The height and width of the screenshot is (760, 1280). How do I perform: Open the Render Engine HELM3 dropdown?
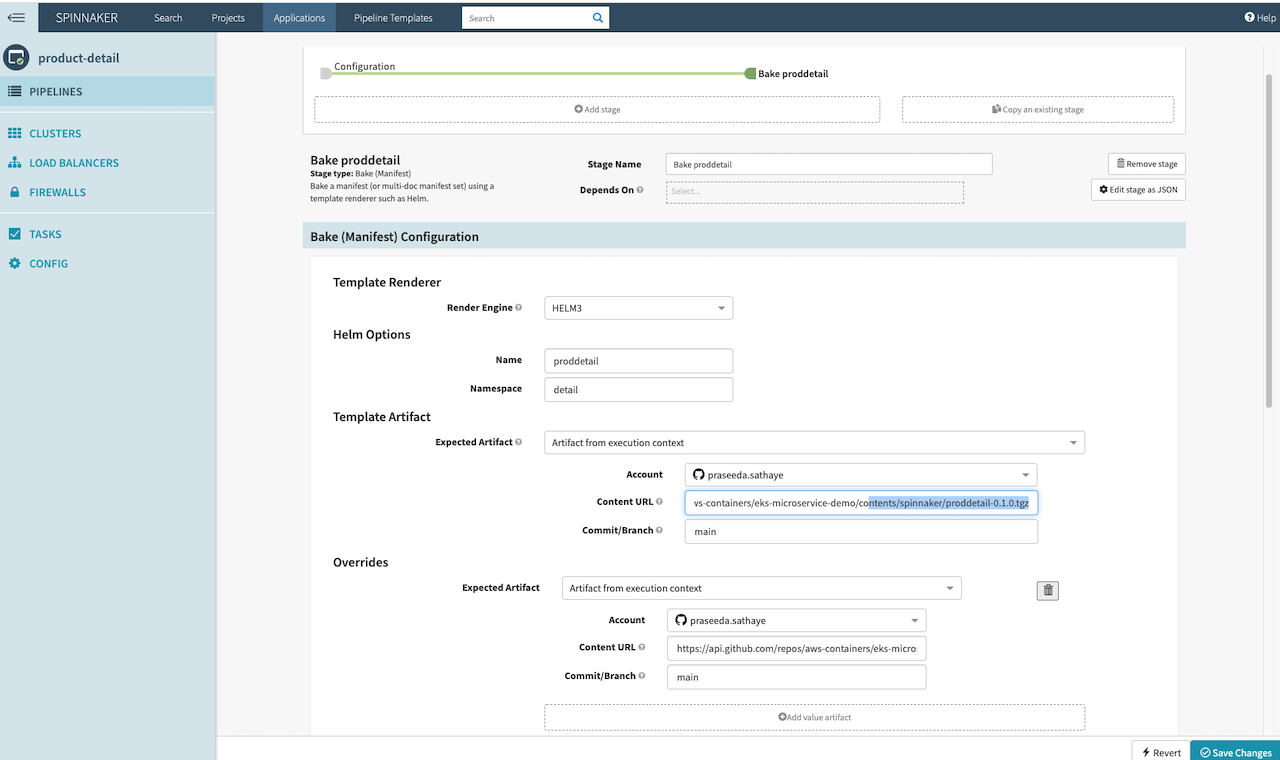[x=638, y=308]
